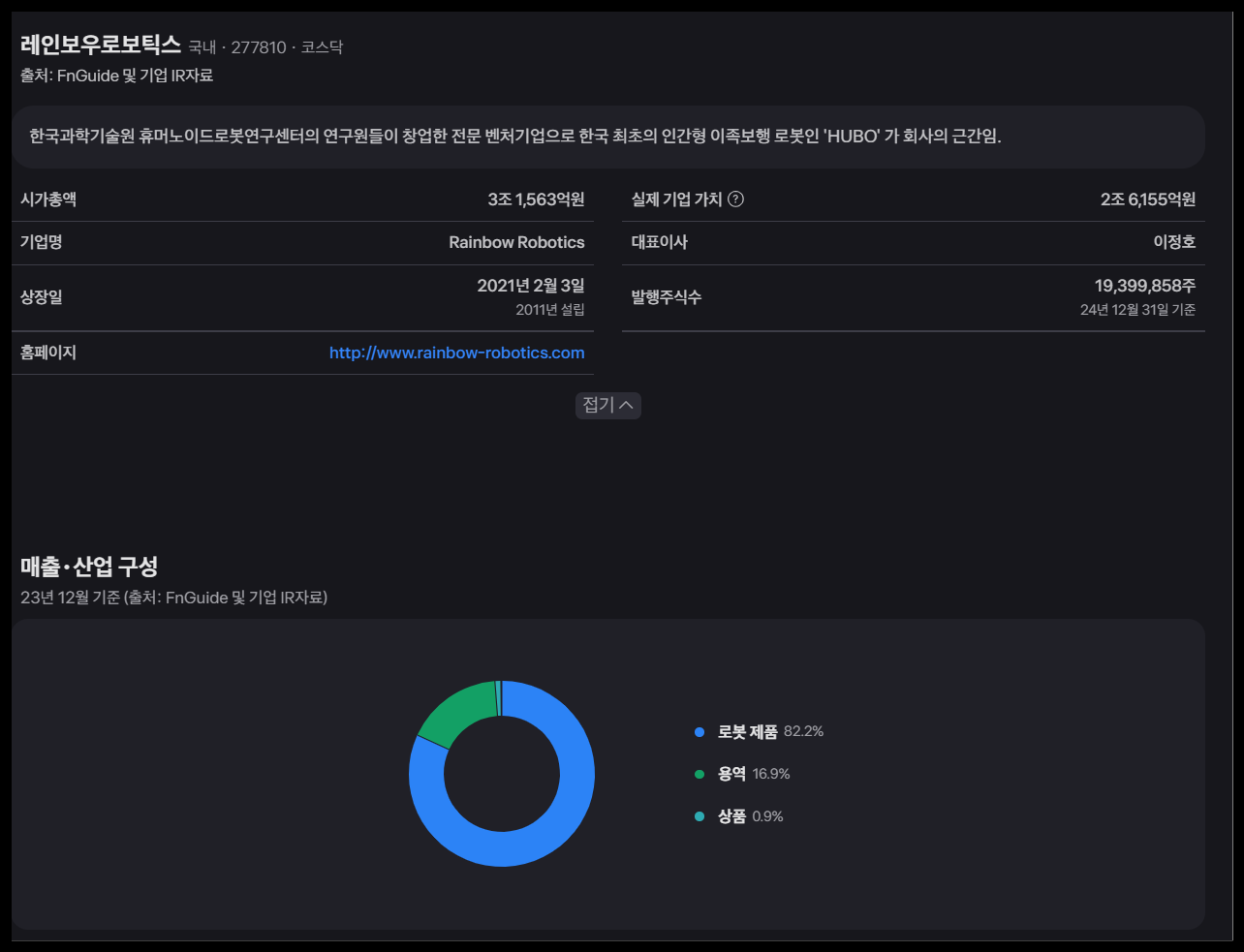The width and height of the screenshot is (1244, 952).
Task: Click the 24년 12월 31일 기준 note
Action: 1137,310
